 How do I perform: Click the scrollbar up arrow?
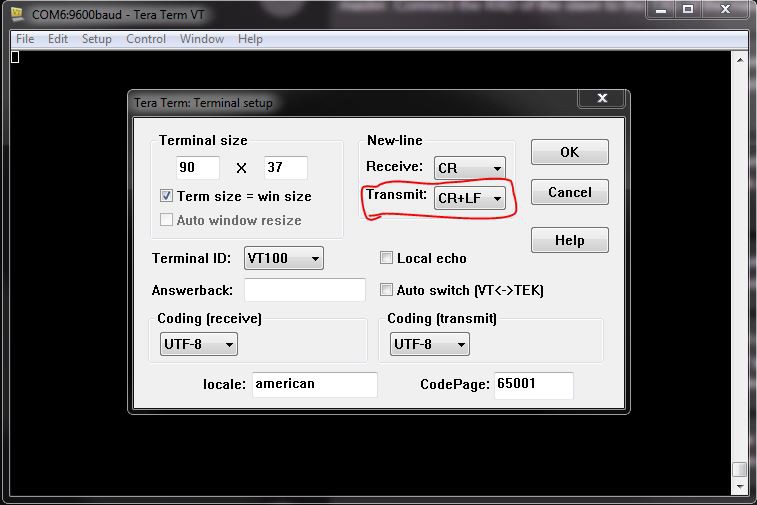740,60
